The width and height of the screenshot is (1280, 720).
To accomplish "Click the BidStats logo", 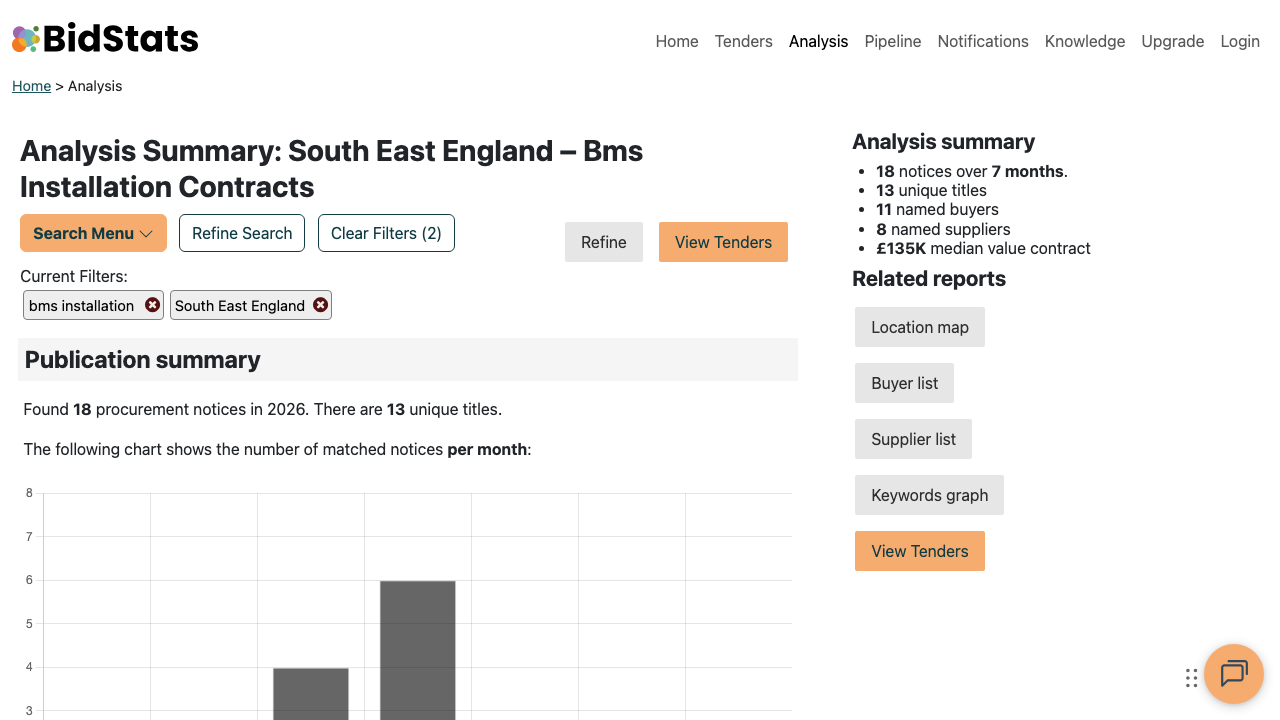I will (105, 39).
